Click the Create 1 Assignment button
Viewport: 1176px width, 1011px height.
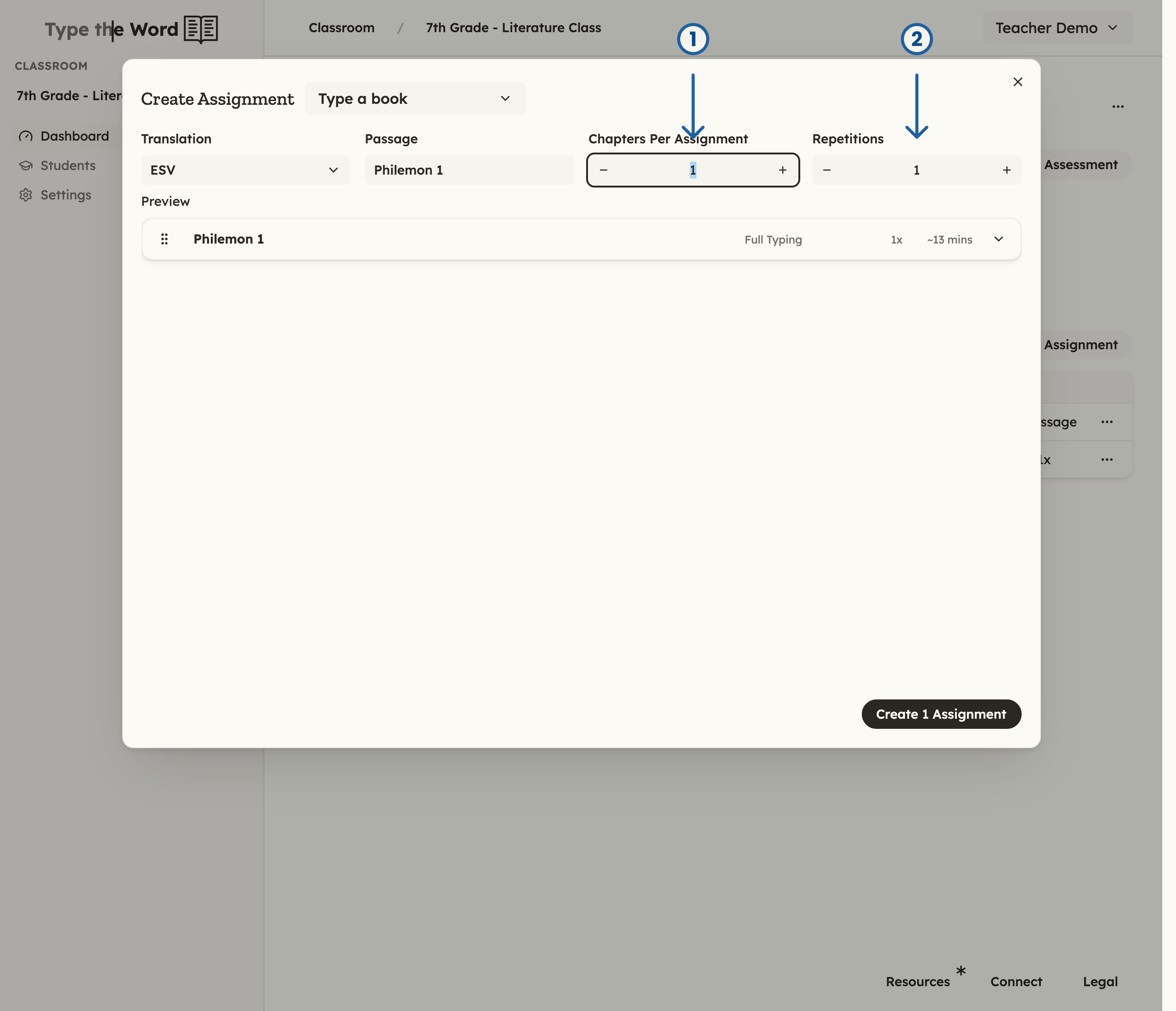tap(941, 714)
